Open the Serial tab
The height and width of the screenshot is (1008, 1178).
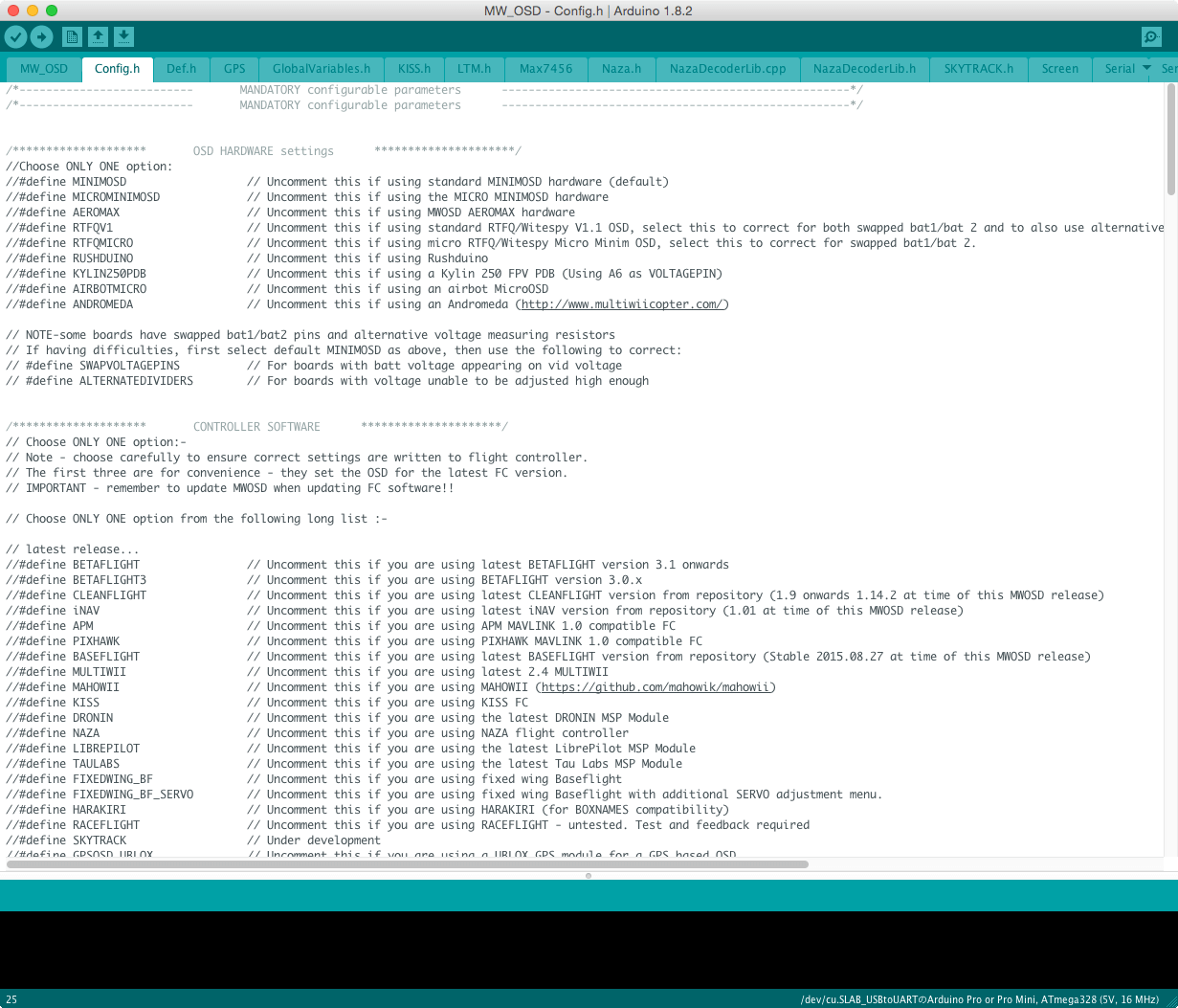[x=1120, y=69]
